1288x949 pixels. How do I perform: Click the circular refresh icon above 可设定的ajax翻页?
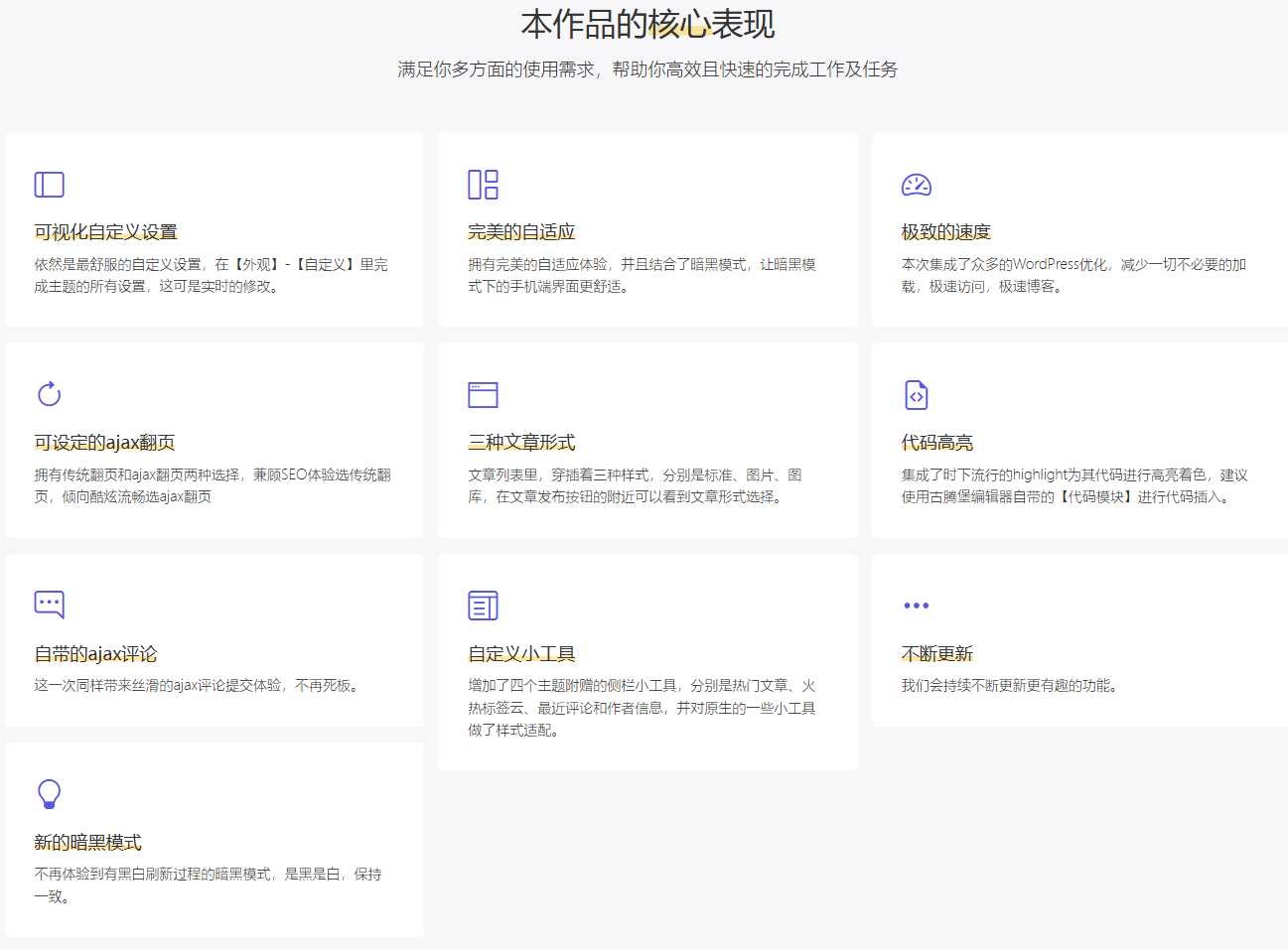[49, 394]
